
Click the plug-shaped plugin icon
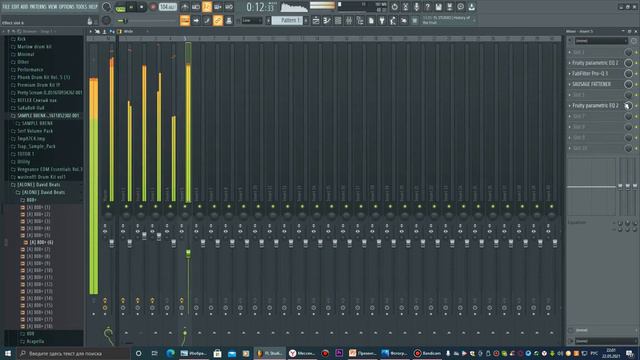382,20
